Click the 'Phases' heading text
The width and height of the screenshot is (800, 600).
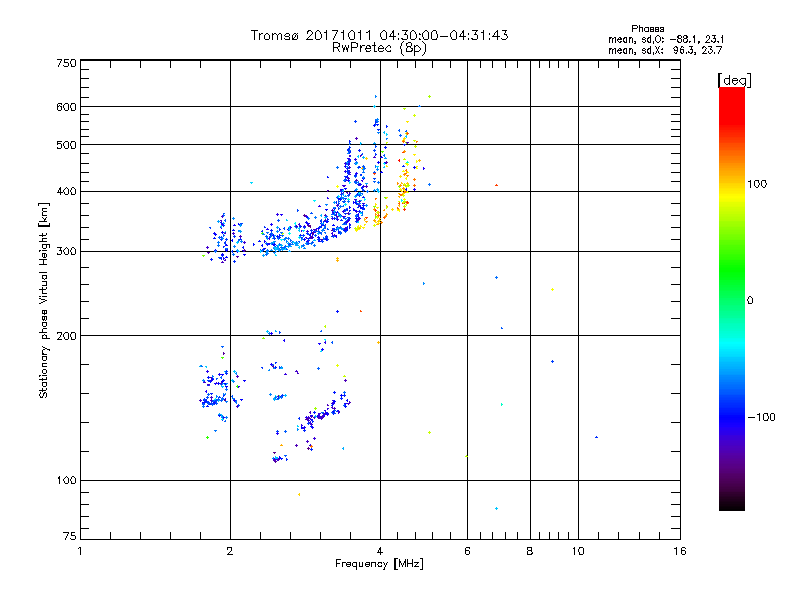pos(647,29)
